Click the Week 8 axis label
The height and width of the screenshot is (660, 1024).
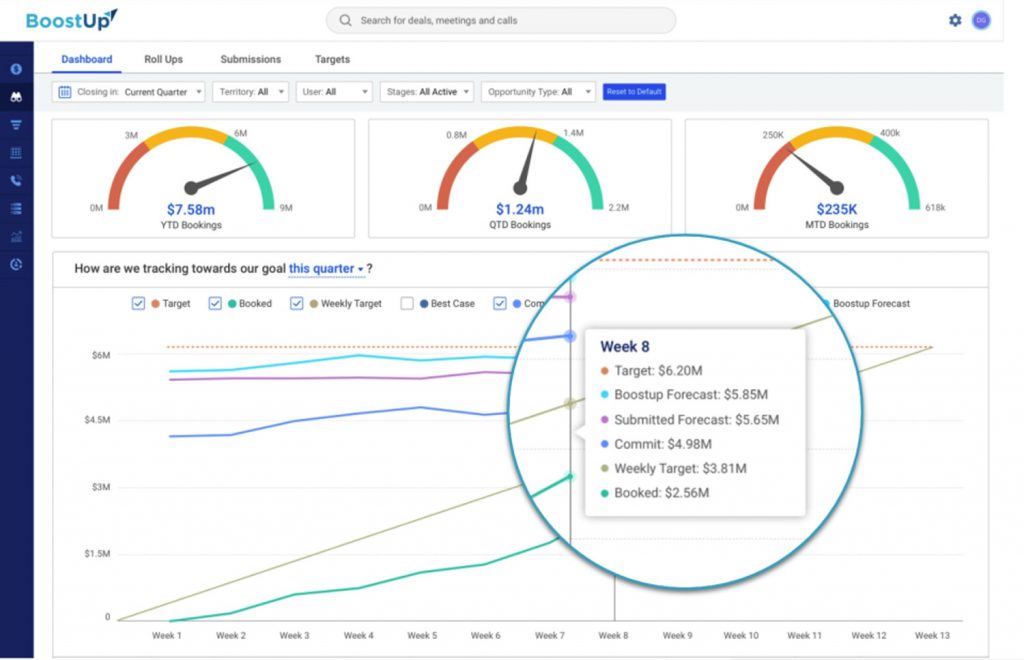coord(613,635)
